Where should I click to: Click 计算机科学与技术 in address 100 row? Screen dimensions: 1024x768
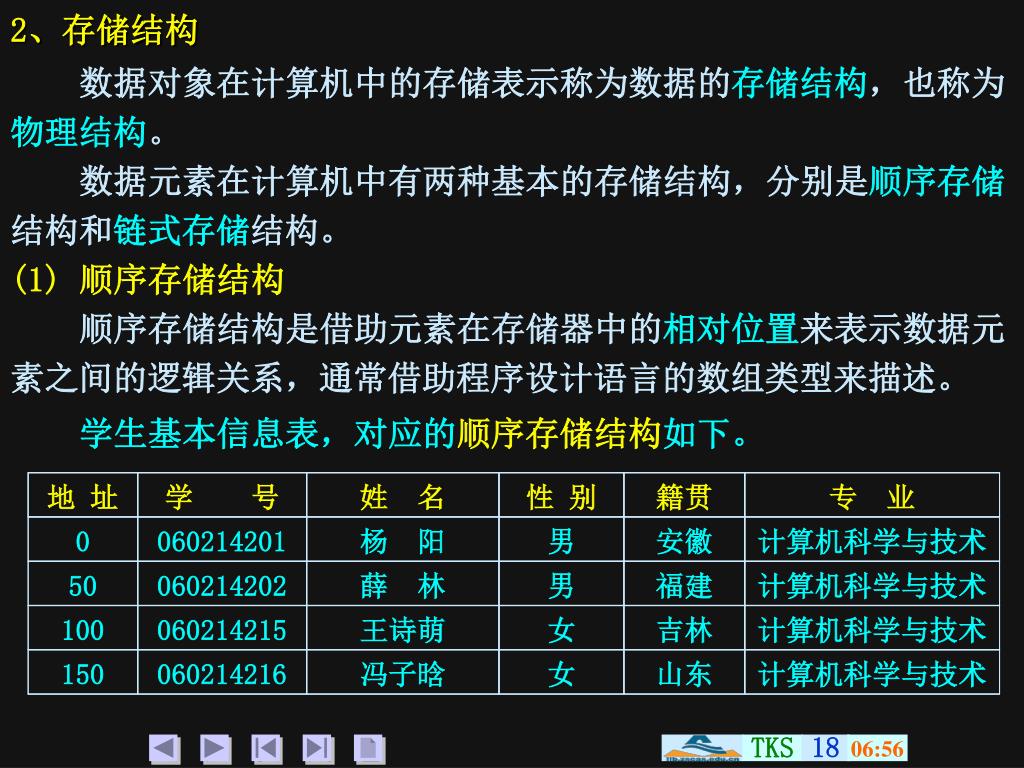click(x=872, y=630)
